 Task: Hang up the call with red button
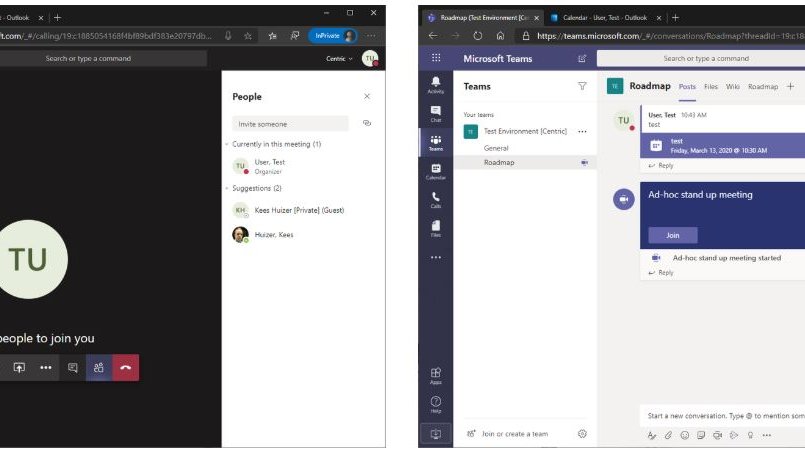pos(126,368)
